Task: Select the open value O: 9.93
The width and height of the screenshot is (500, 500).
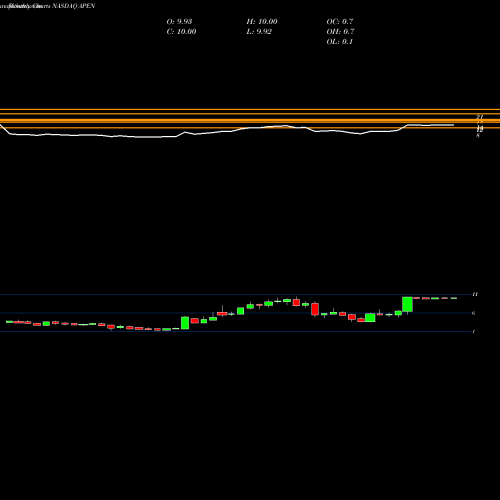Action: [179, 22]
